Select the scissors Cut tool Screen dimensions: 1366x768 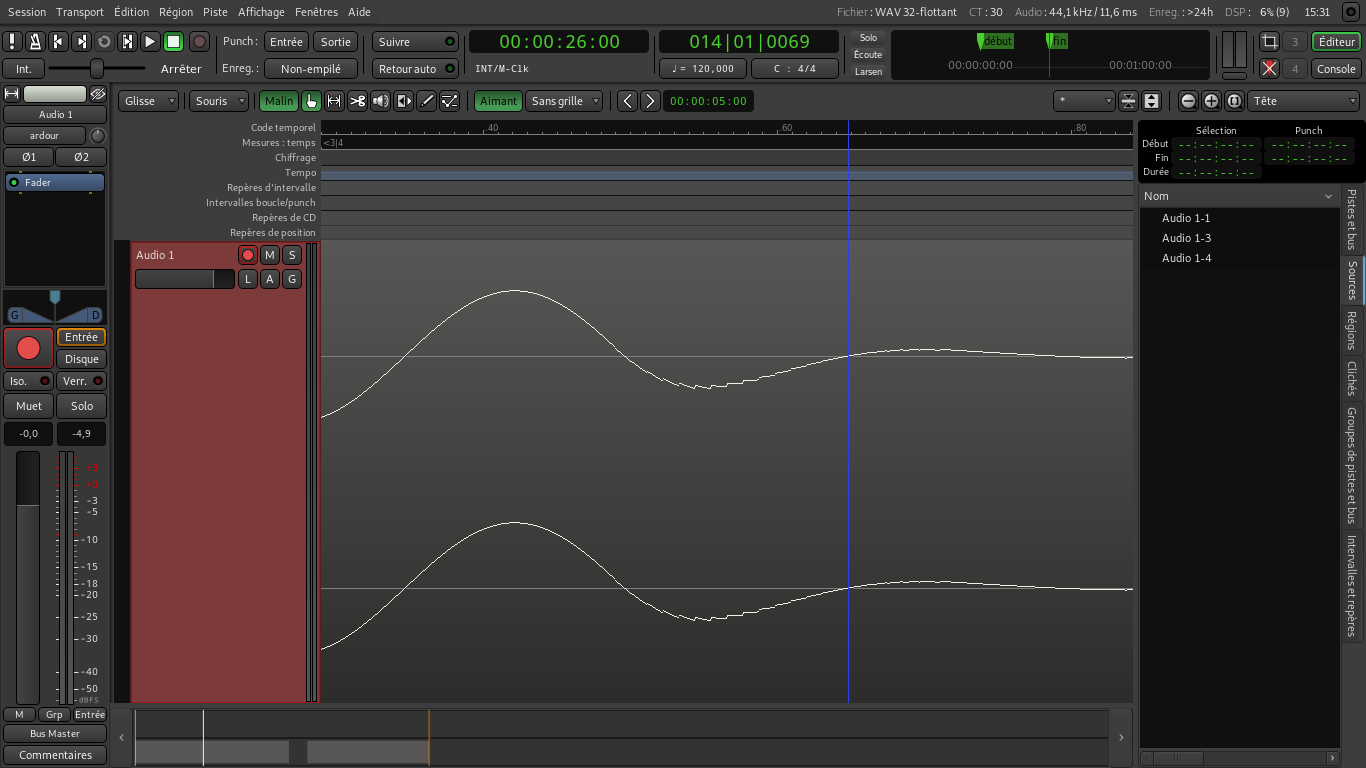coord(357,101)
